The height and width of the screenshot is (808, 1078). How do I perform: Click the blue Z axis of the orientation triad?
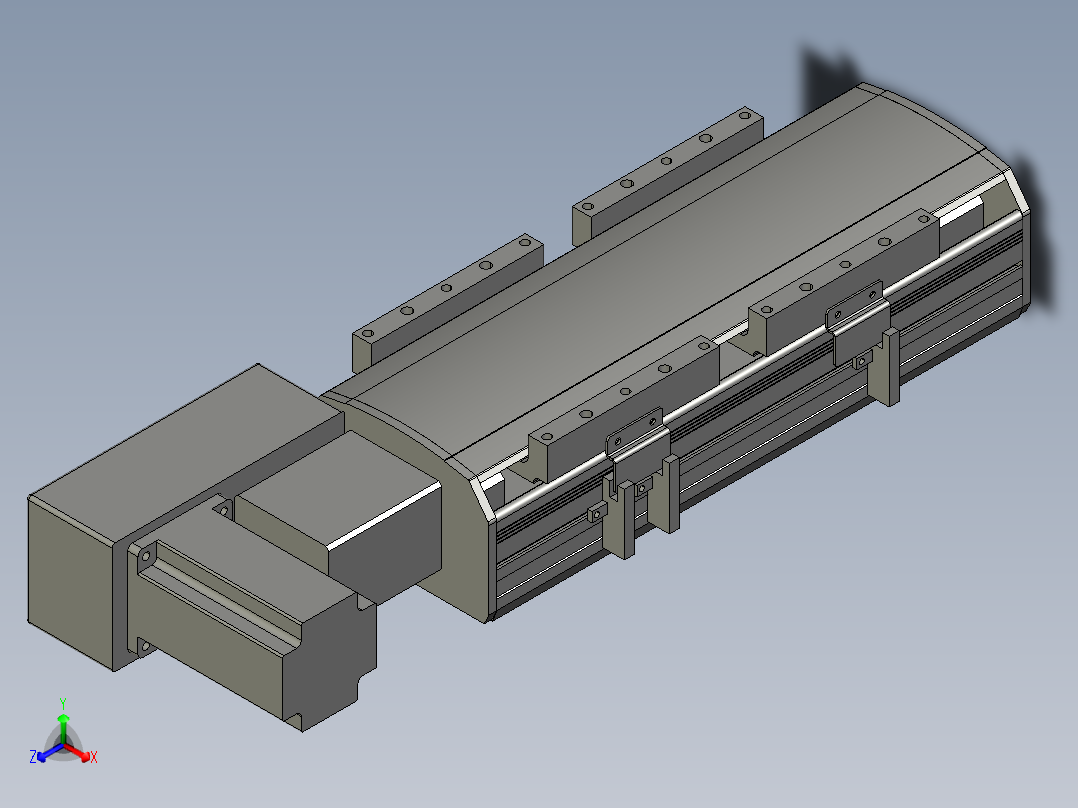click(x=49, y=752)
